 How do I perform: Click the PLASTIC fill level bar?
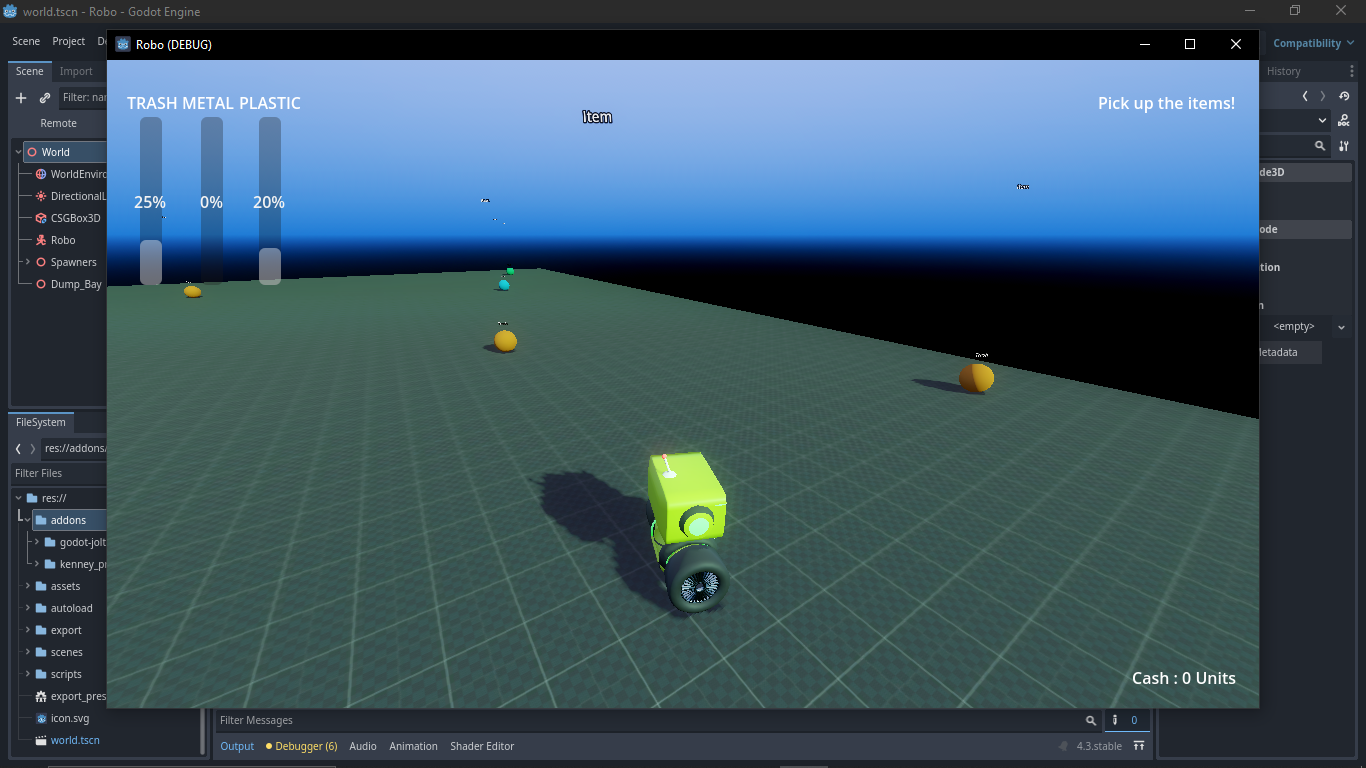point(270,201)
